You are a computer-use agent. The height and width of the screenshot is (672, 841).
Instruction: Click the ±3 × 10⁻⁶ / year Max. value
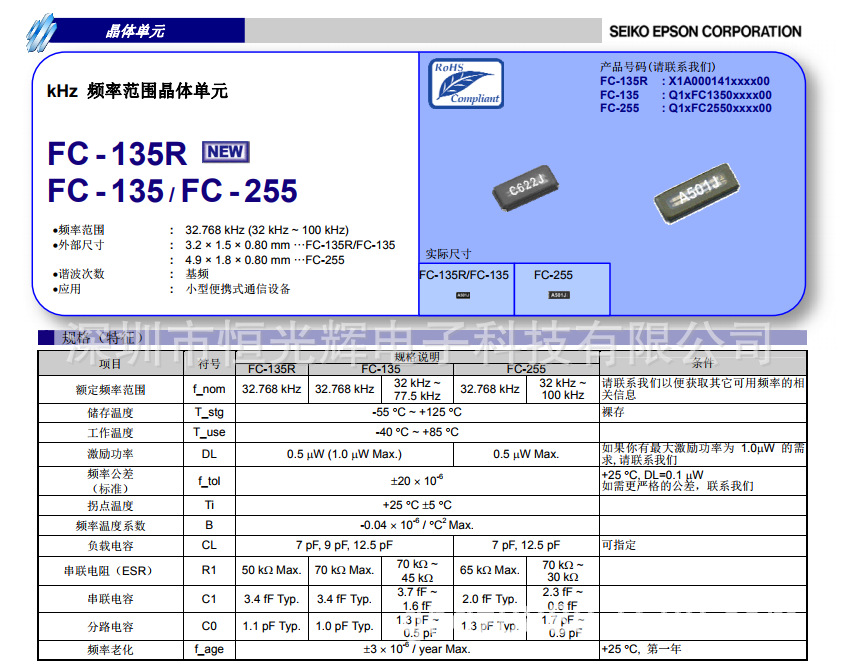click(x=417, y=649)
